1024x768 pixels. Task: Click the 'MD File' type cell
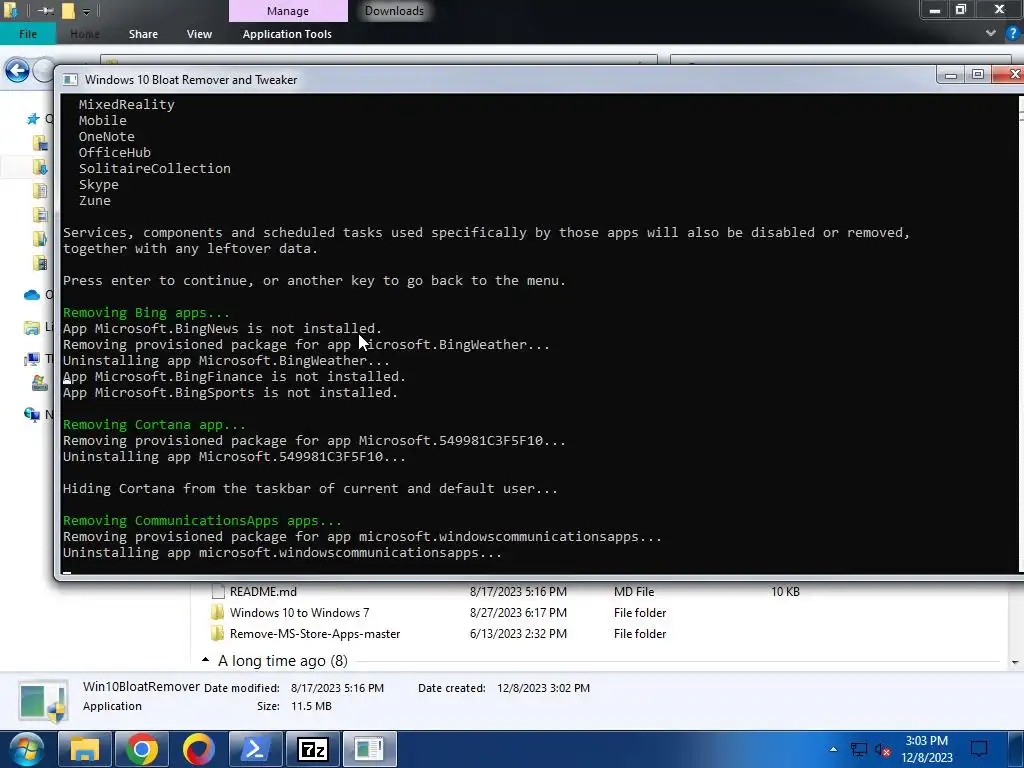tap(633, 592)
